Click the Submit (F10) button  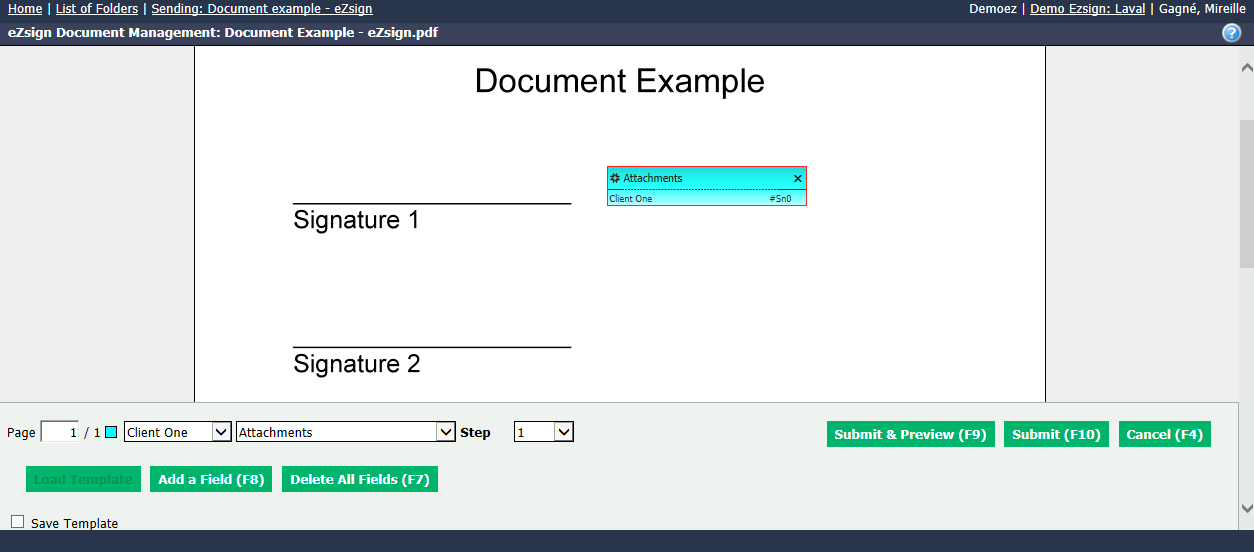[x=1056, y=434]
